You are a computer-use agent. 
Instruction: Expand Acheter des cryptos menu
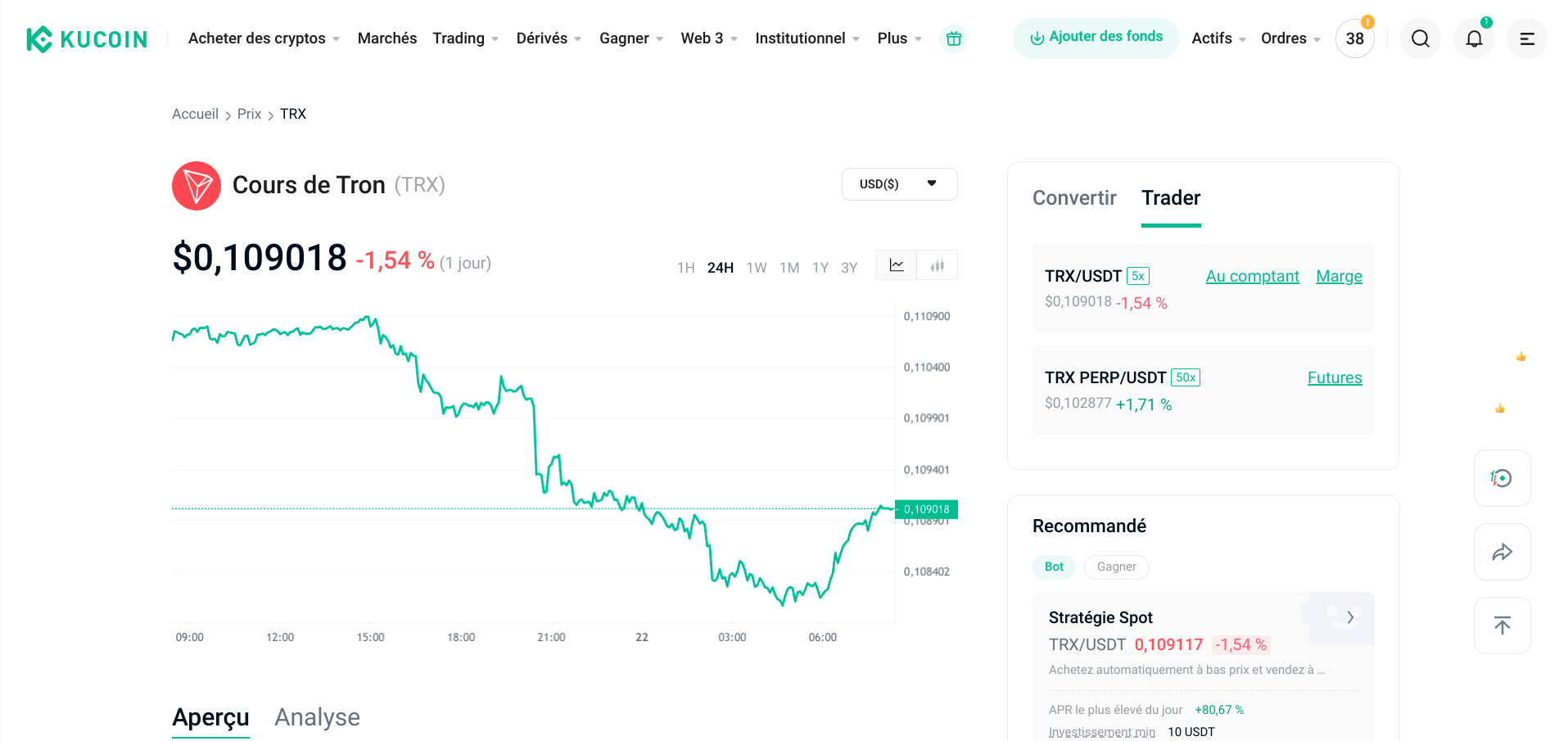pos(264,38)
